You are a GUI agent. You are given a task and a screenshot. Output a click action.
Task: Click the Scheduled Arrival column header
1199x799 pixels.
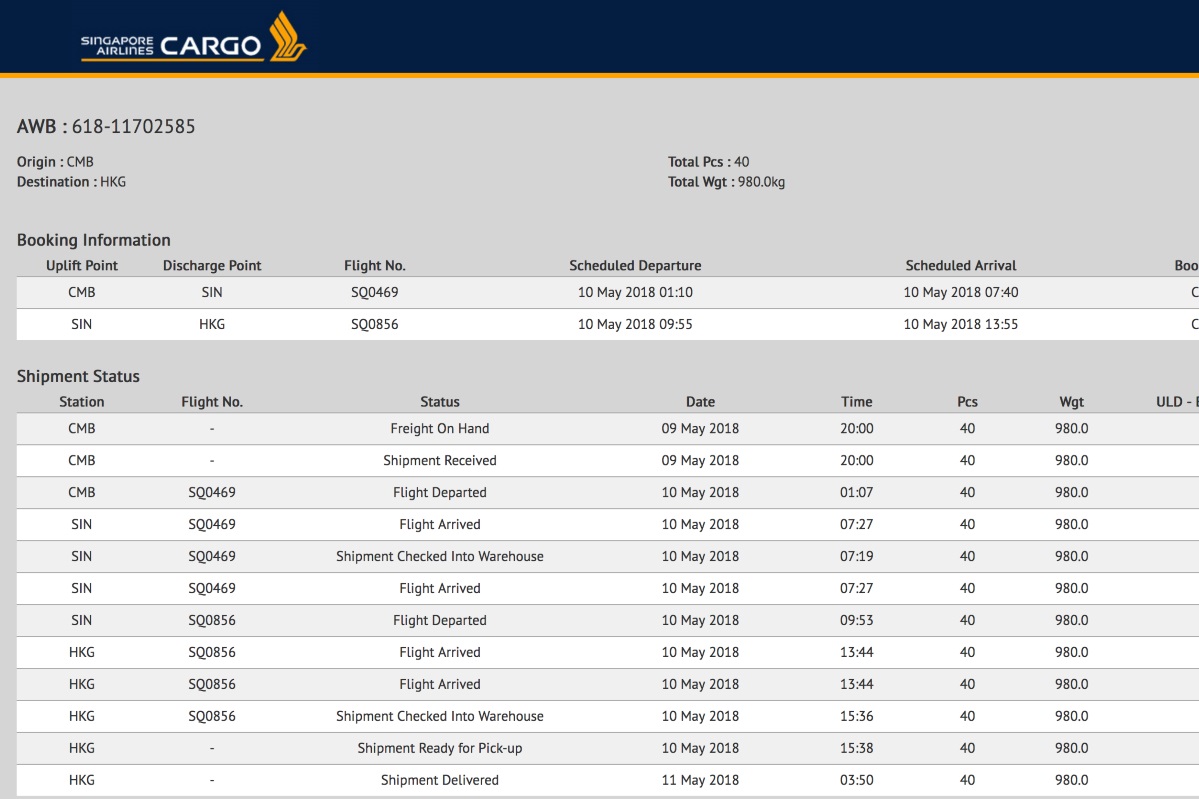click(961, 266)
